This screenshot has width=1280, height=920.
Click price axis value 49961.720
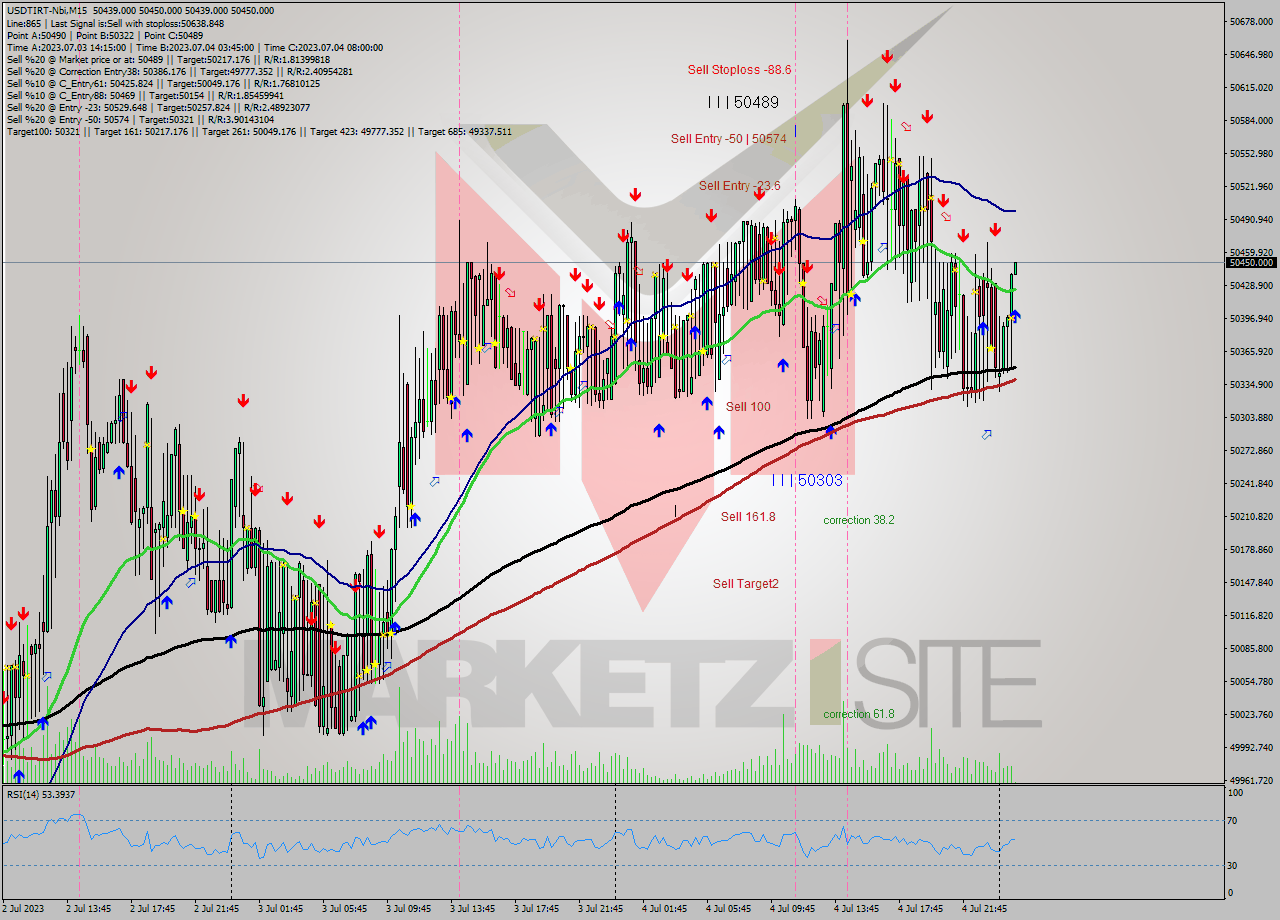point(1252,780)
